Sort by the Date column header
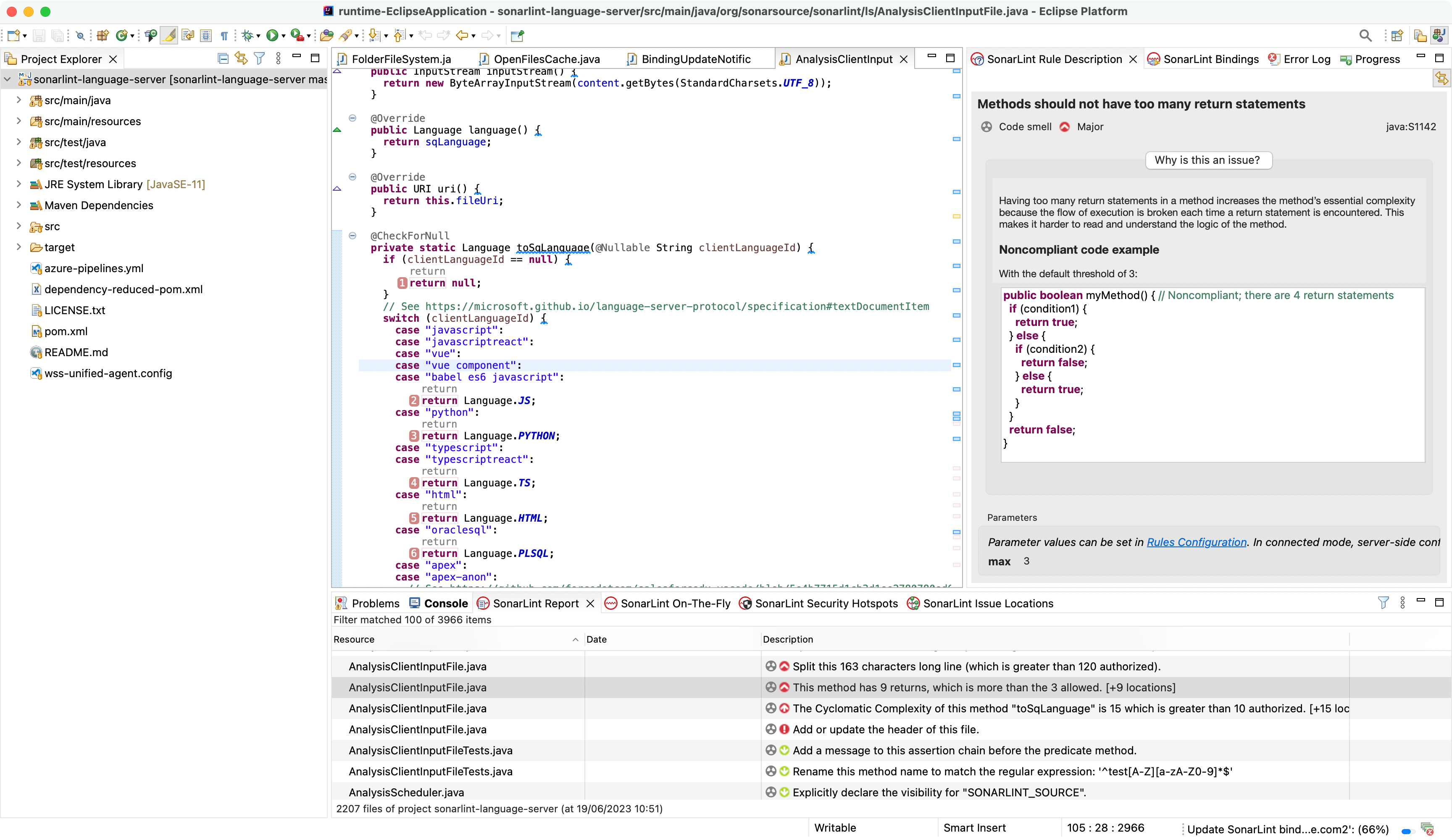Image resolution: width=1452 pixels, height=840 pixels. (x=672, y=639)
